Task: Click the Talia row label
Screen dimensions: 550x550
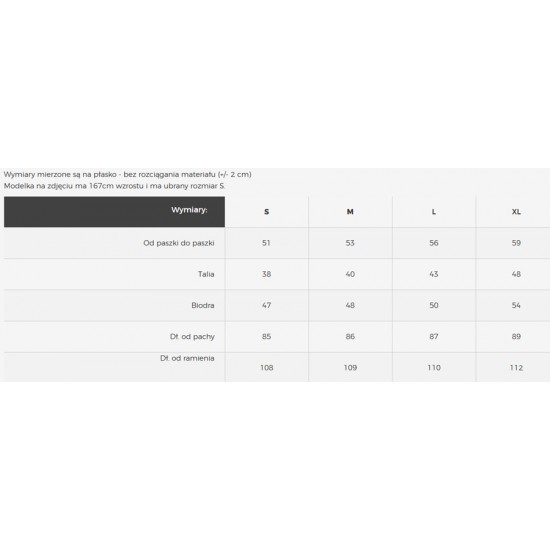Action: tap(206, 274)
